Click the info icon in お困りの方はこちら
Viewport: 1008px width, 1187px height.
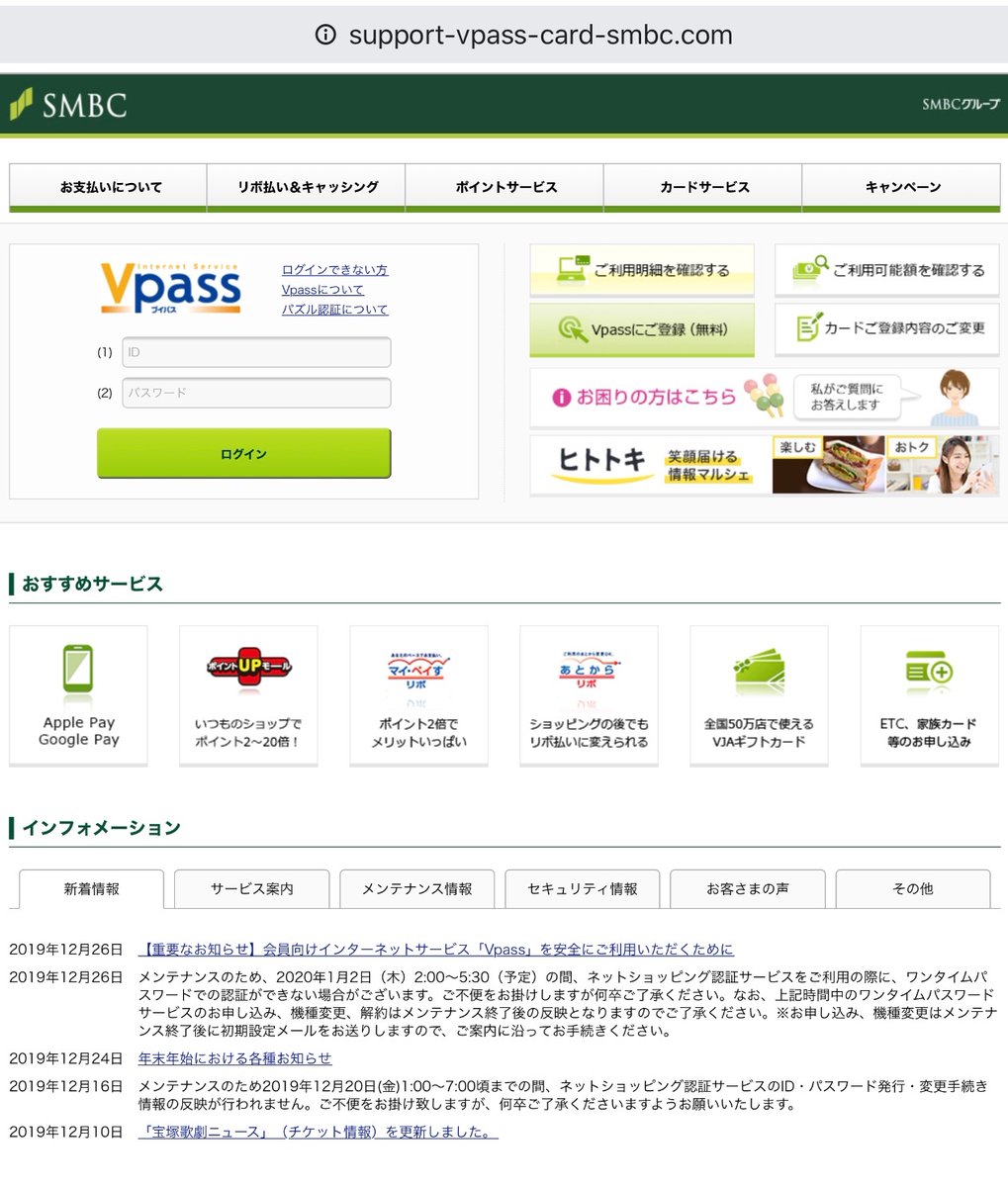(561, 398)
